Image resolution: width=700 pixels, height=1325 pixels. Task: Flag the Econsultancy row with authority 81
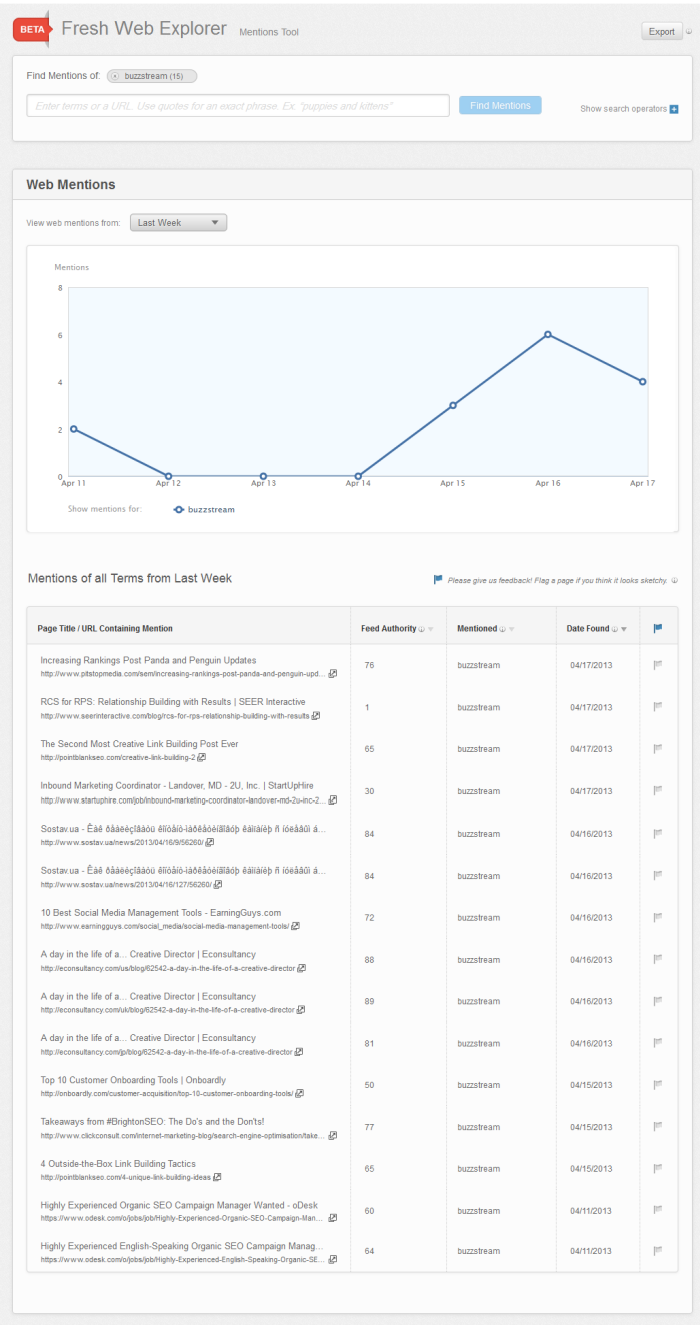(x=658, y=1043)
